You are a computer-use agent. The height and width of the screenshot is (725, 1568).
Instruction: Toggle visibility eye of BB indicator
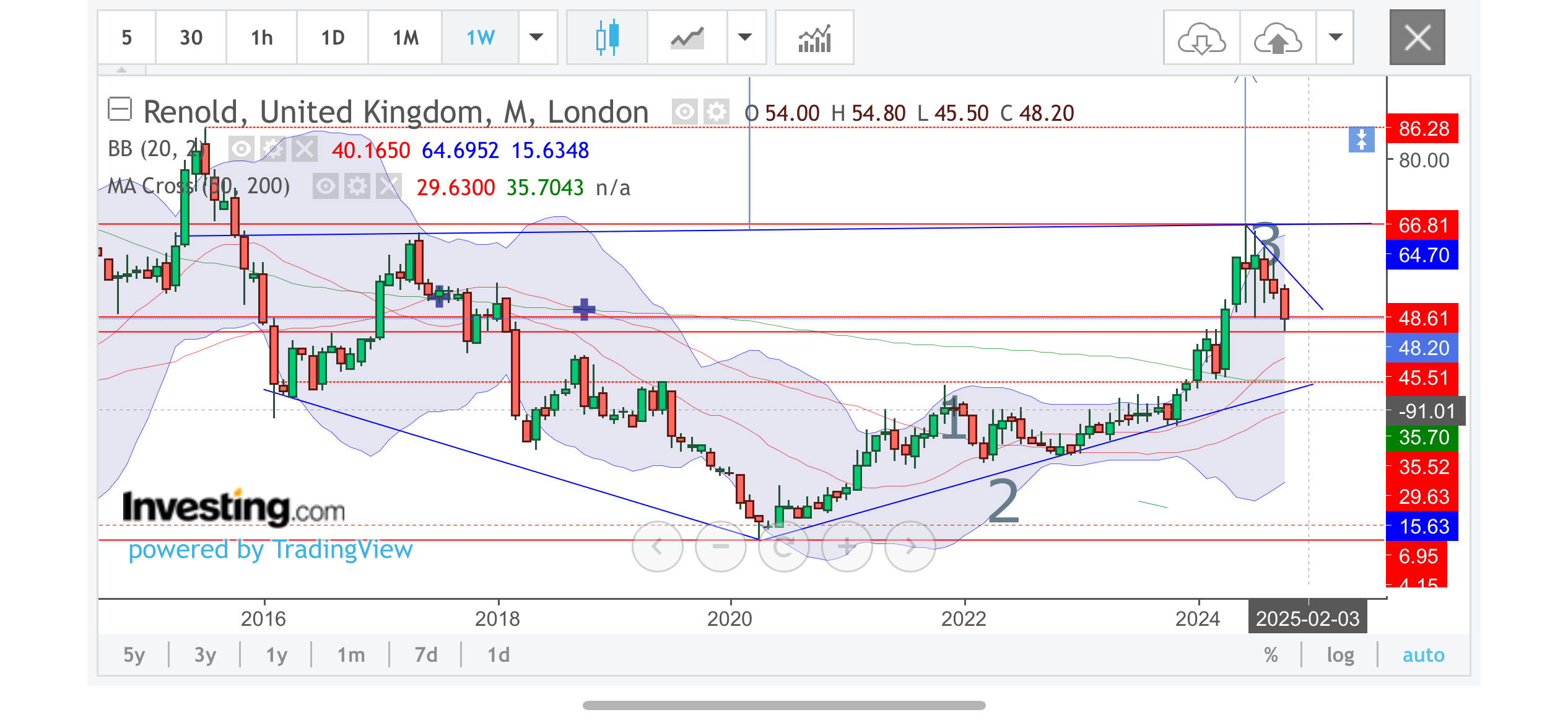point(242,149)
